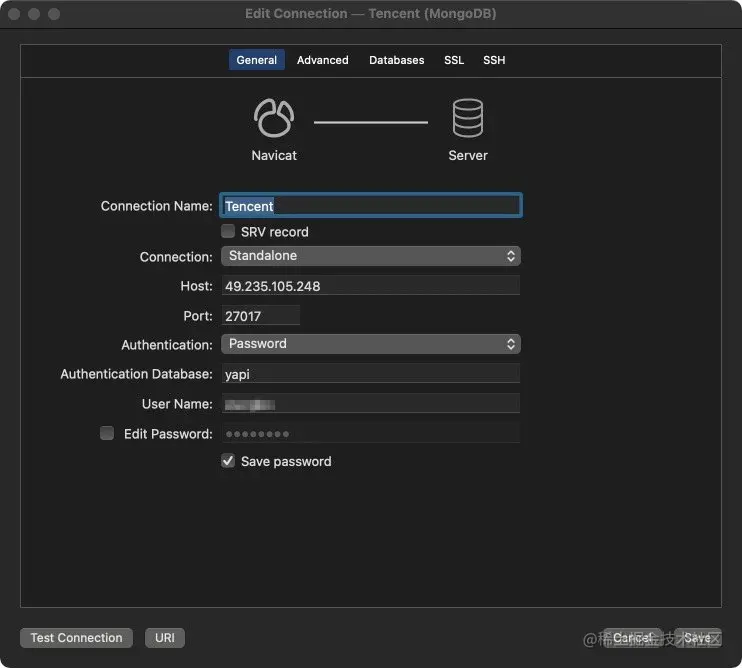
Task: Save the connection settings
Action: click(698, 638)
